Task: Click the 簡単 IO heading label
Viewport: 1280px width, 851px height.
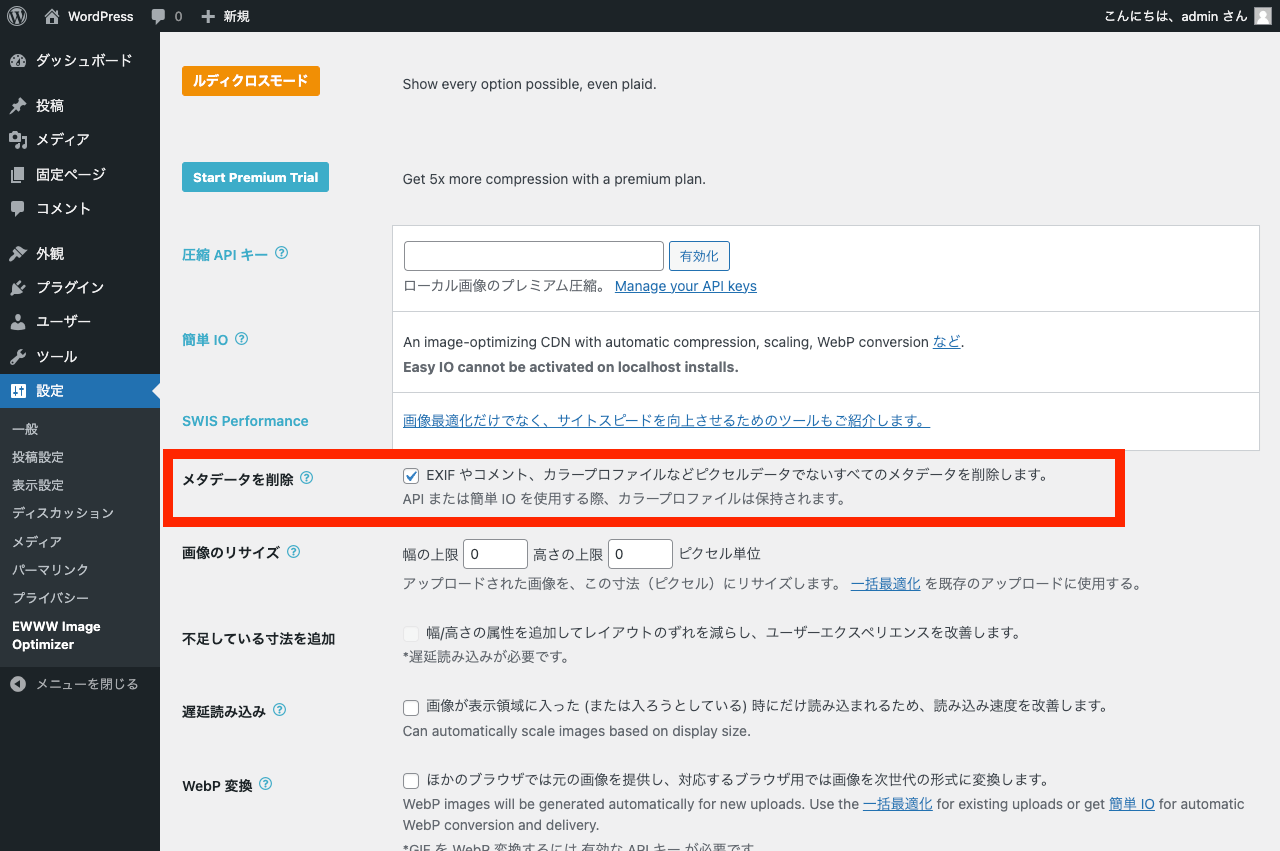Action: point(205,340)
